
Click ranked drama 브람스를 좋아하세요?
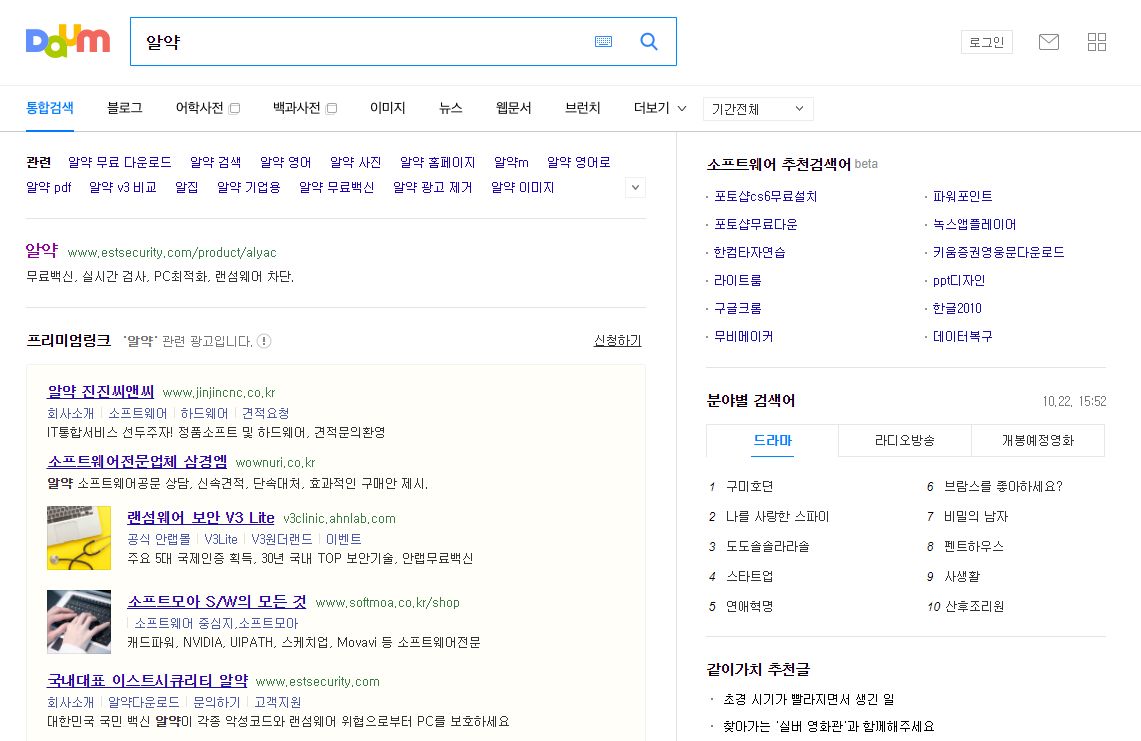click(x=1003, y=486)
